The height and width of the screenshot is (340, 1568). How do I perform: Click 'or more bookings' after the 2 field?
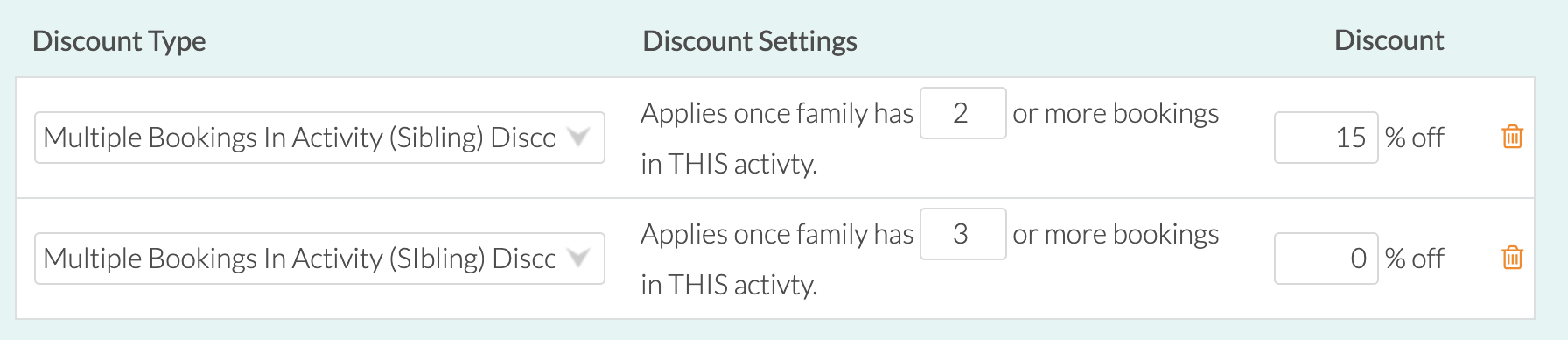pyautogui.click(x=1116, y=114)
